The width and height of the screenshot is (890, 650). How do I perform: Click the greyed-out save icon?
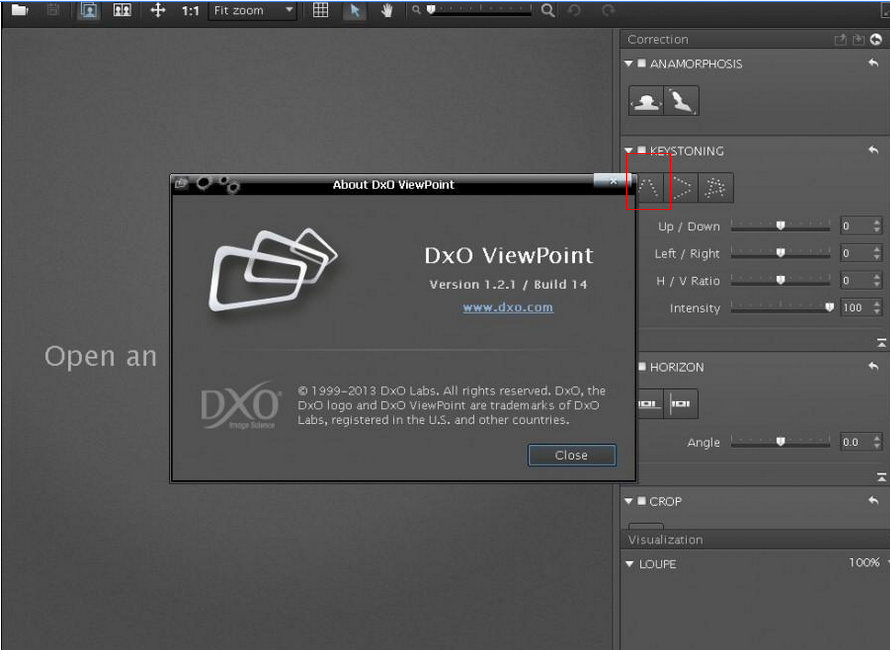[53, 10]
